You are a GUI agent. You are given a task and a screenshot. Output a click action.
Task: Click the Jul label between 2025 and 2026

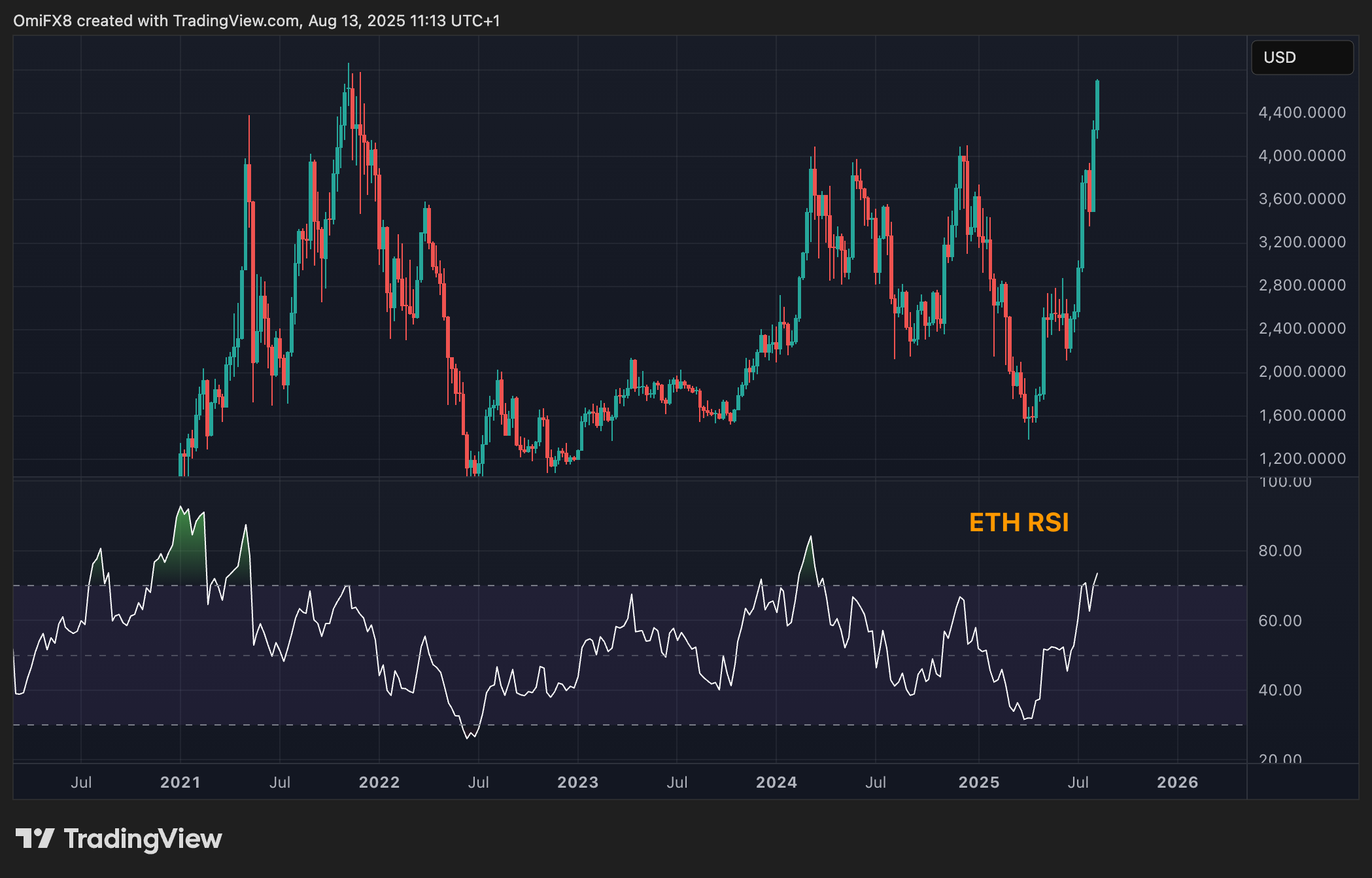pyautogui.click(x=1078, y=782)
